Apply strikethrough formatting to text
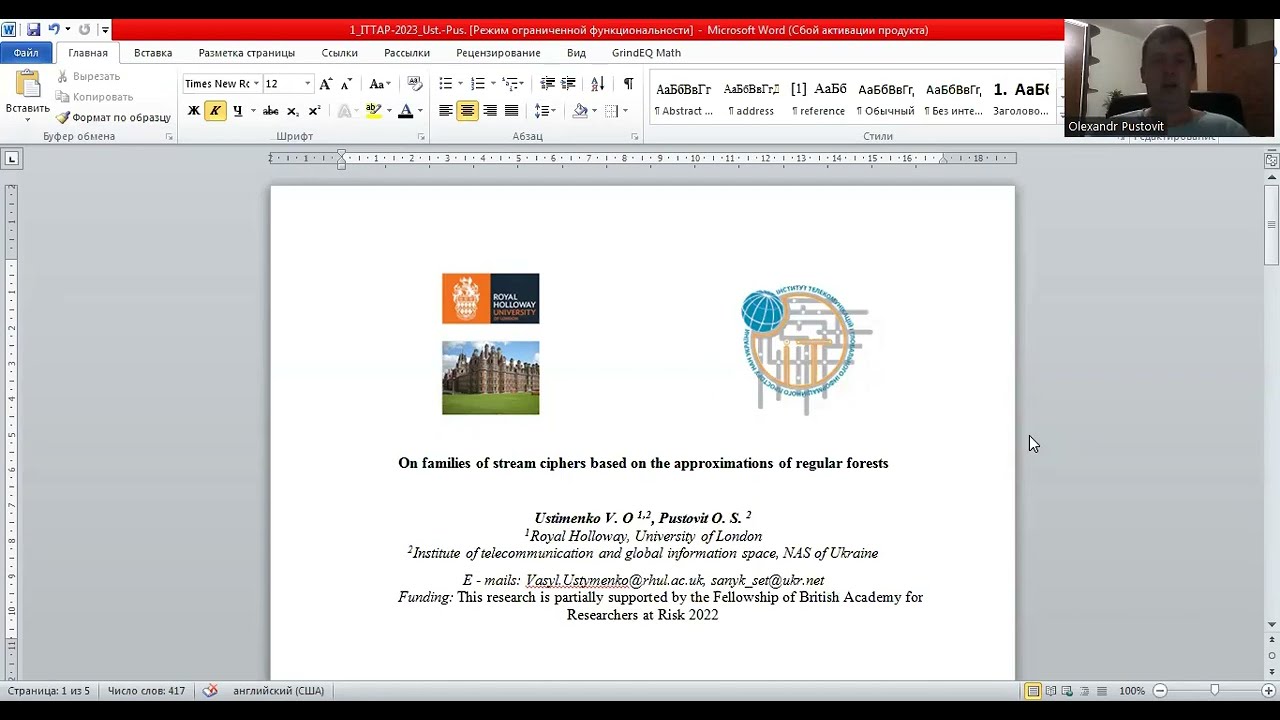Viewport: 1280px width, 720px height. (270, 111)
